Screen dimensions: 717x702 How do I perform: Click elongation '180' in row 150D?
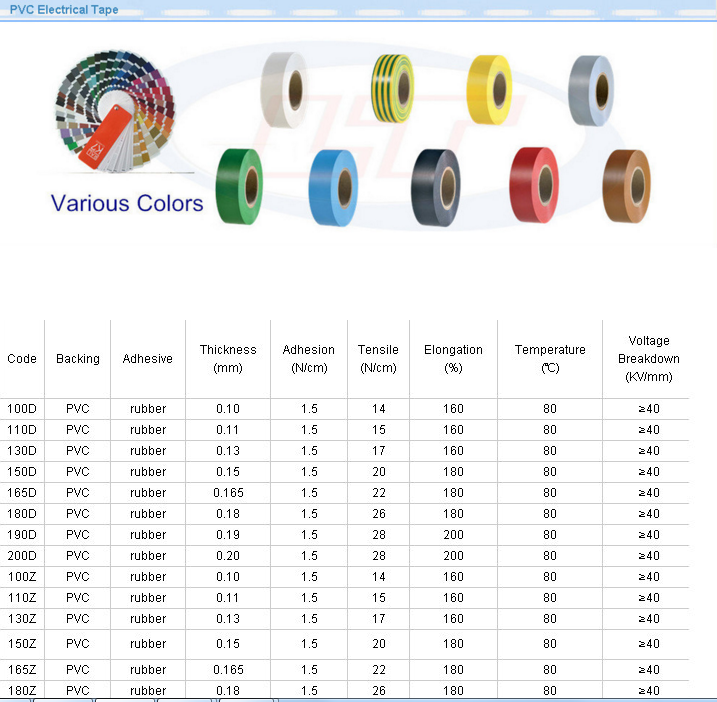(453, 472)
